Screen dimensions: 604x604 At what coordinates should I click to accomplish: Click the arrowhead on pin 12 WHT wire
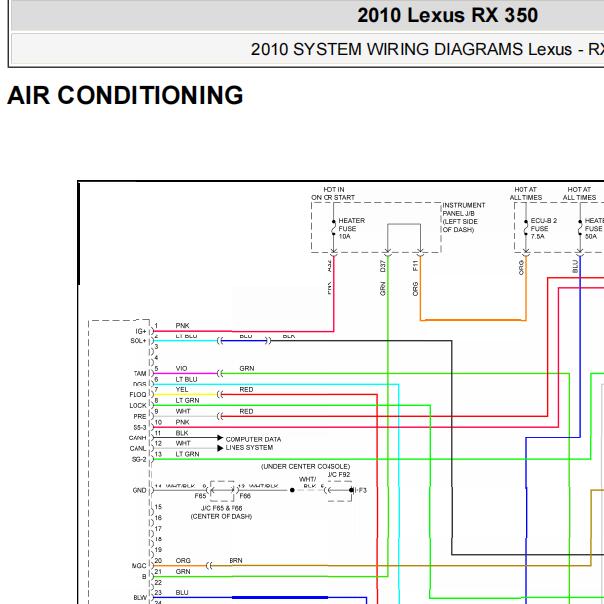pyautogui.click(x=220, y=448)
